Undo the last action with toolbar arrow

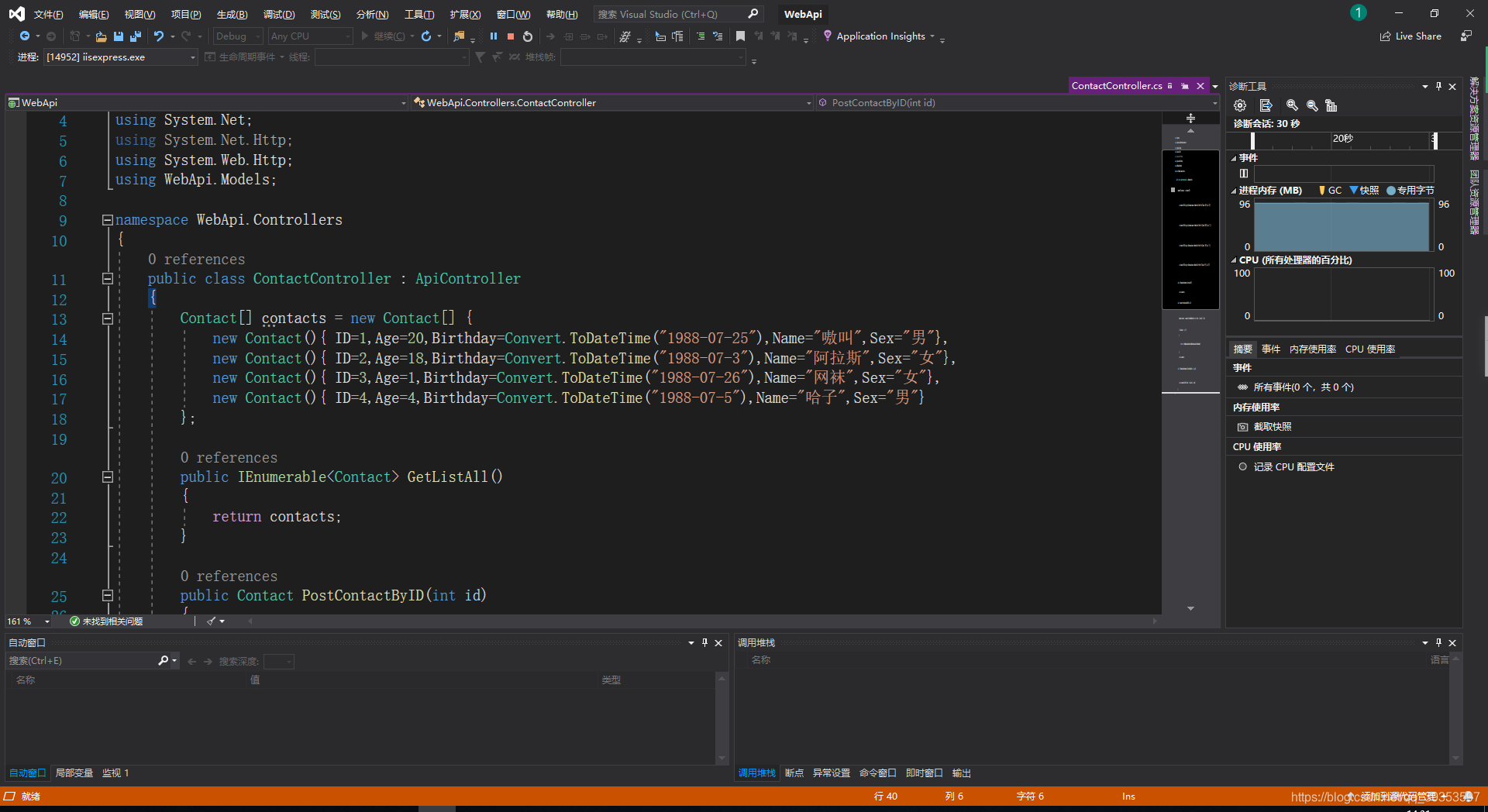click(159, 36)
